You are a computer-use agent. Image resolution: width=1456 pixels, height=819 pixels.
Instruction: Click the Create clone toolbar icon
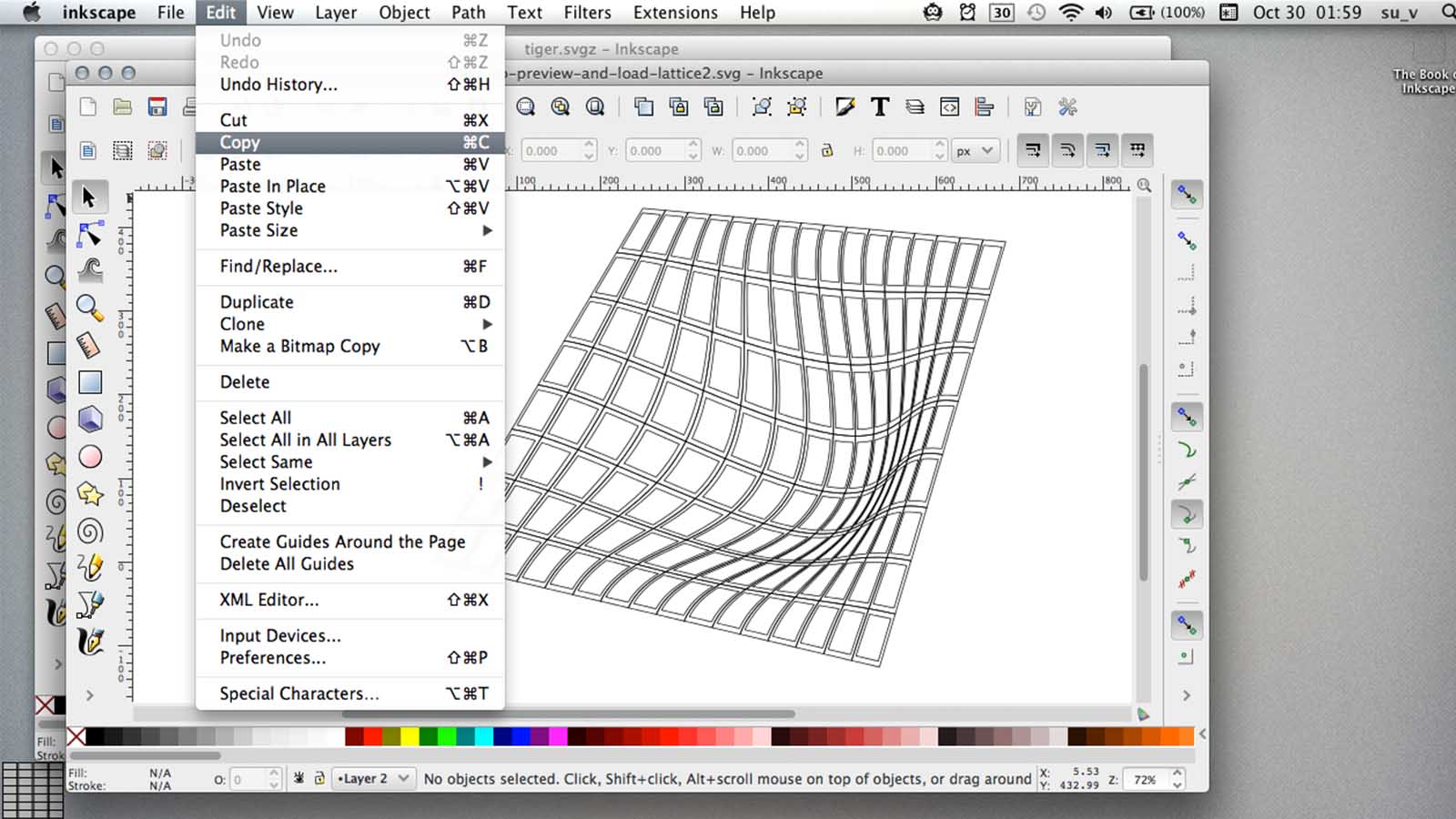[x=679, y=107]
